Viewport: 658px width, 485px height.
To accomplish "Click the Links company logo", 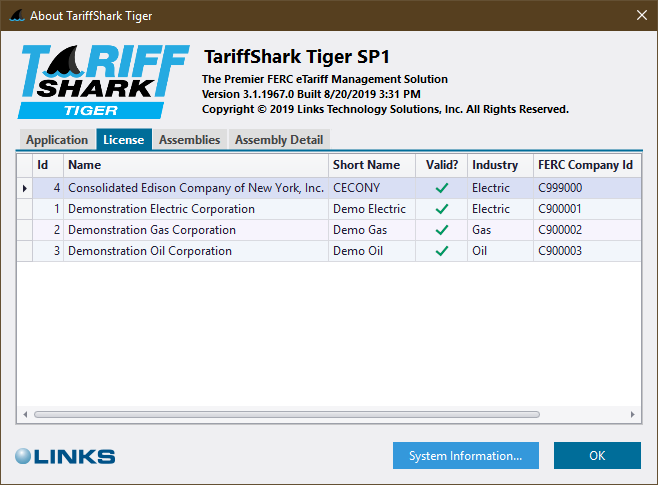I will click(65, 456).
